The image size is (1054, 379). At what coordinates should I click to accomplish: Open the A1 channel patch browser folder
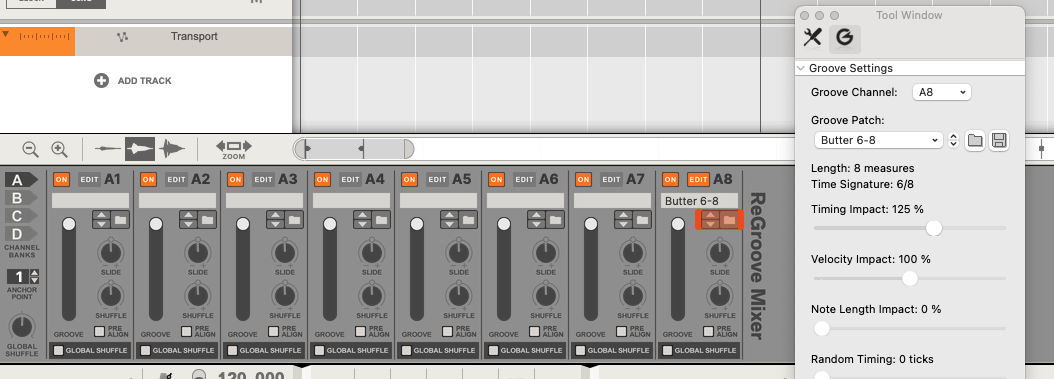(x=120, y=220)
